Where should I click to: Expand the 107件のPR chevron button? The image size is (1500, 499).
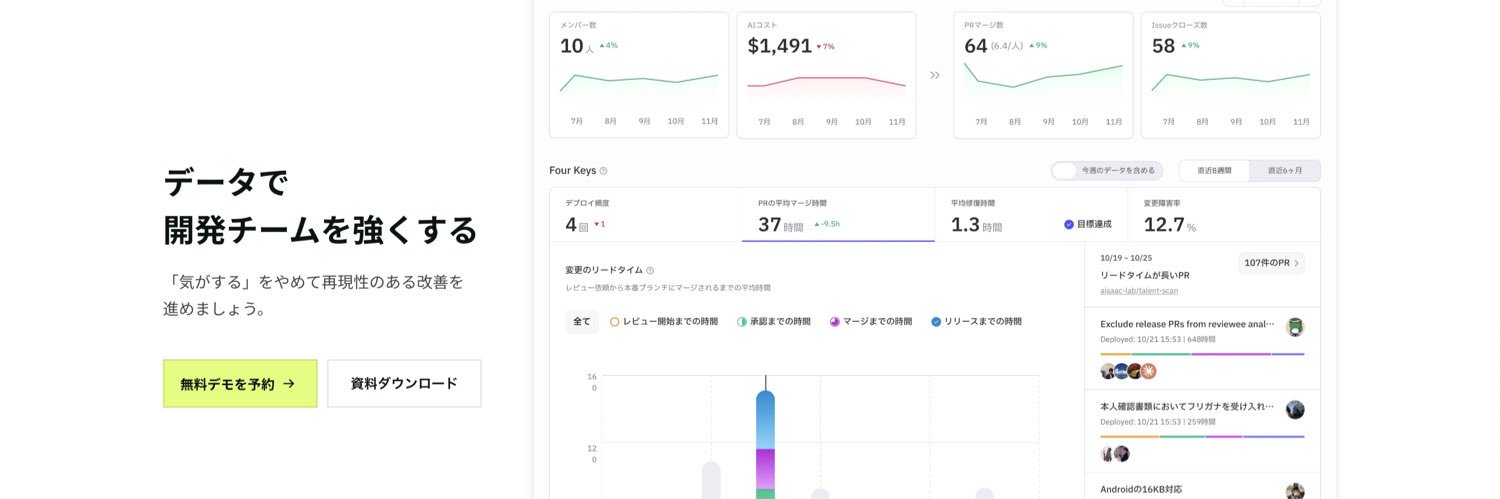1272,263
